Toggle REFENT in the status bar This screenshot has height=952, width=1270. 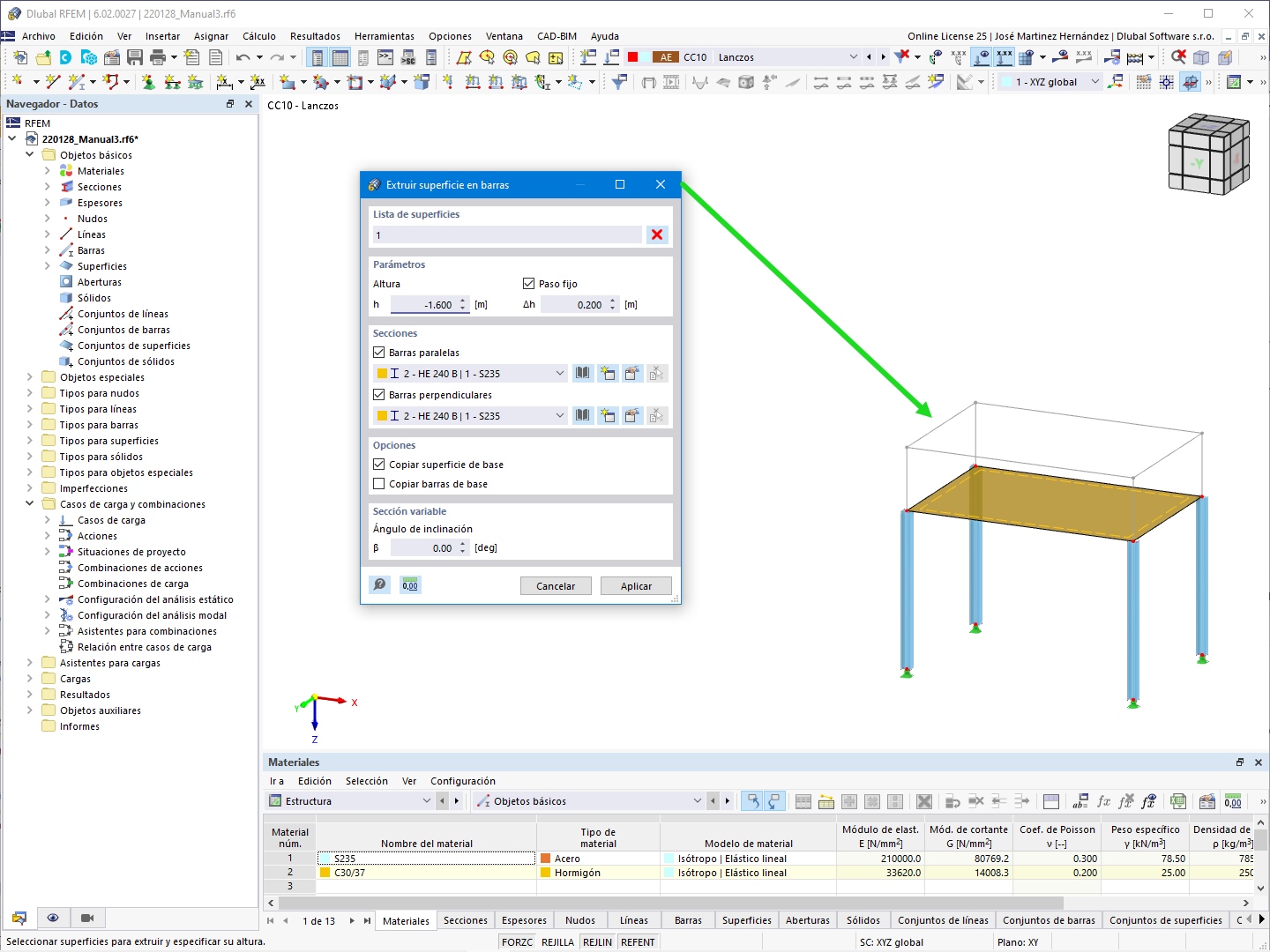click(638, 941)
